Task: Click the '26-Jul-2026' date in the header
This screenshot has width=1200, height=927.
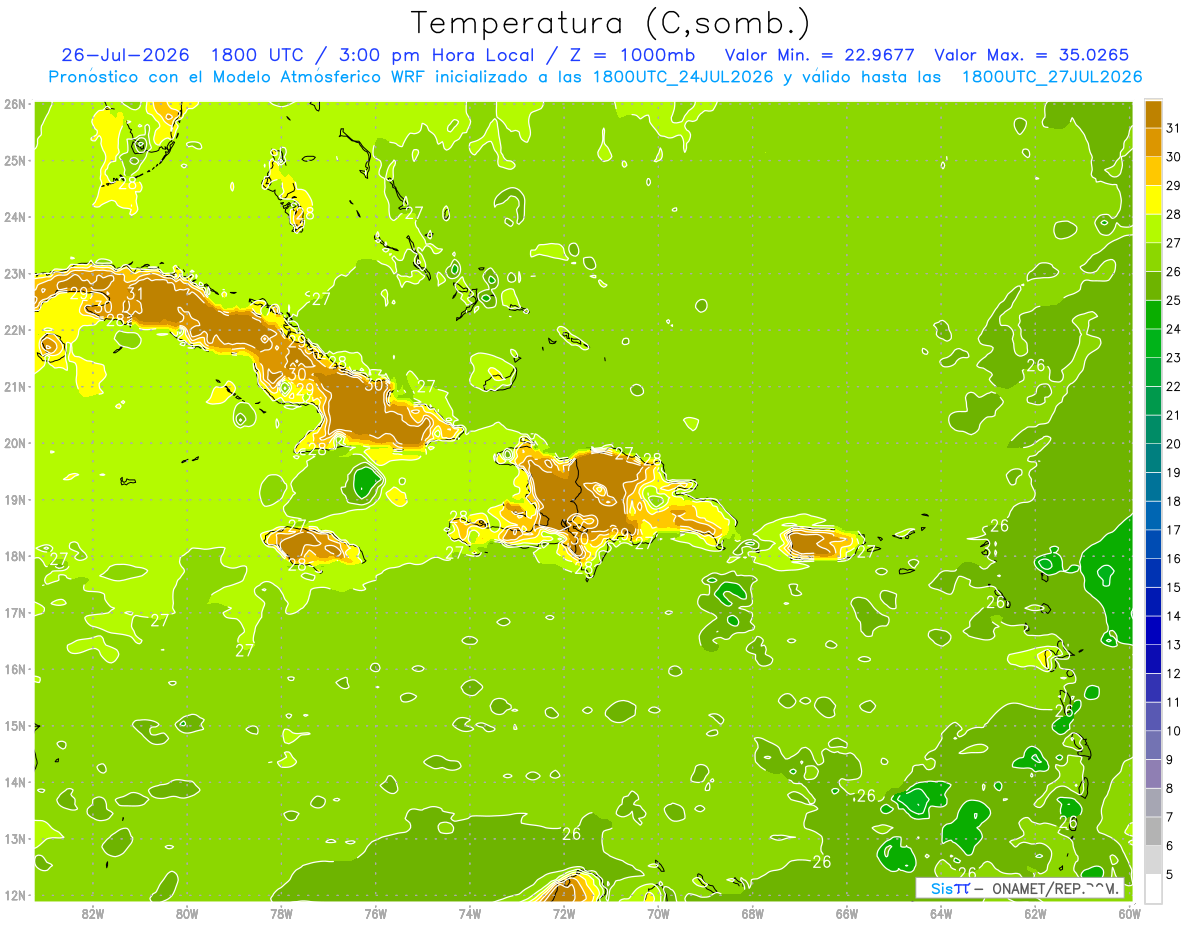Action: click(x=126, y=54)
